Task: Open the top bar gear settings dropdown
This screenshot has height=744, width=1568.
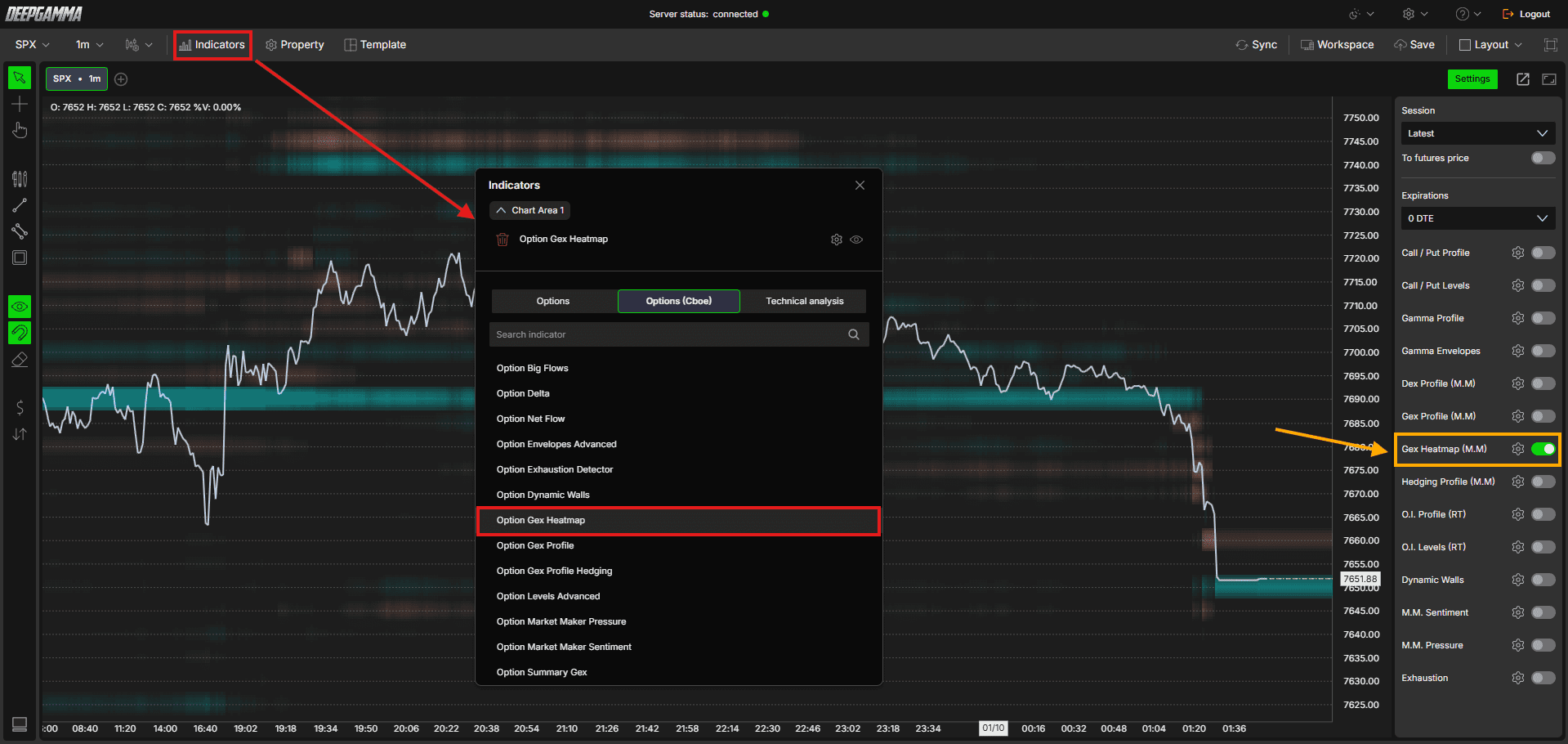Action: (x=1415, y=14)
